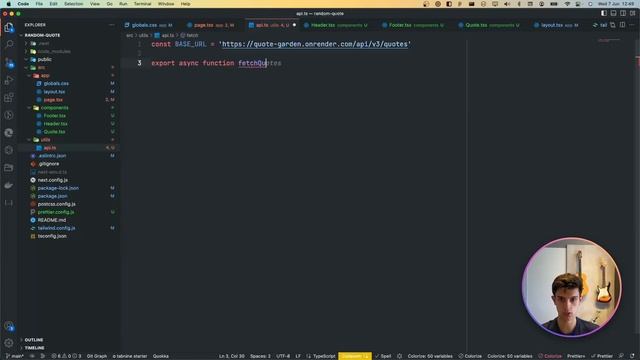
Task: Open editor tab bar more actions ellipsis
Action: click(x=632, y=25)
